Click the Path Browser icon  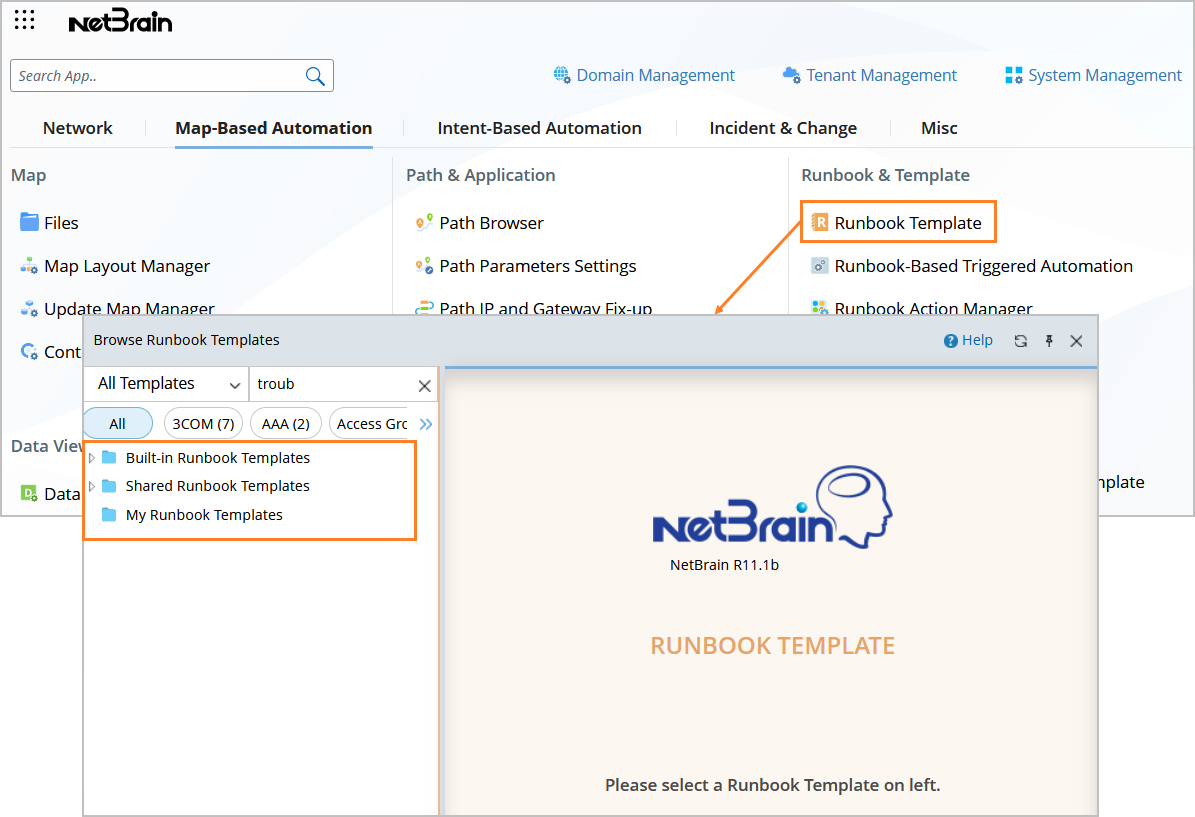click(x=424, y=223)
